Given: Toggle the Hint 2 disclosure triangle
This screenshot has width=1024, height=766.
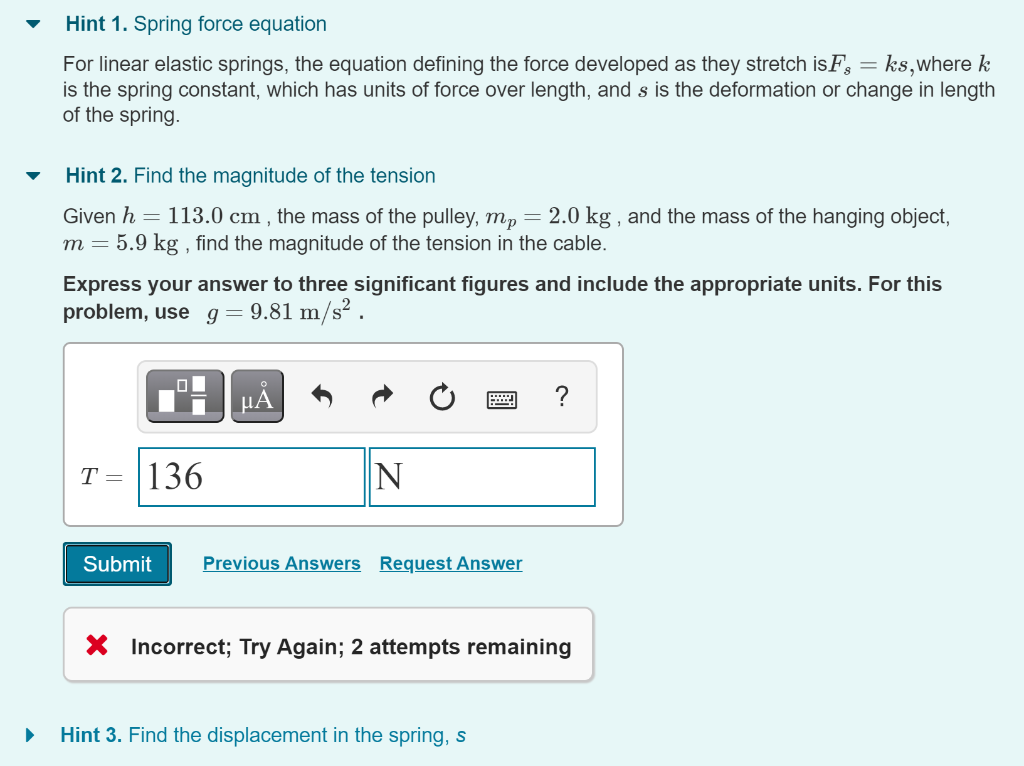Looking at the screenshot, I should (x=33, y=174).
